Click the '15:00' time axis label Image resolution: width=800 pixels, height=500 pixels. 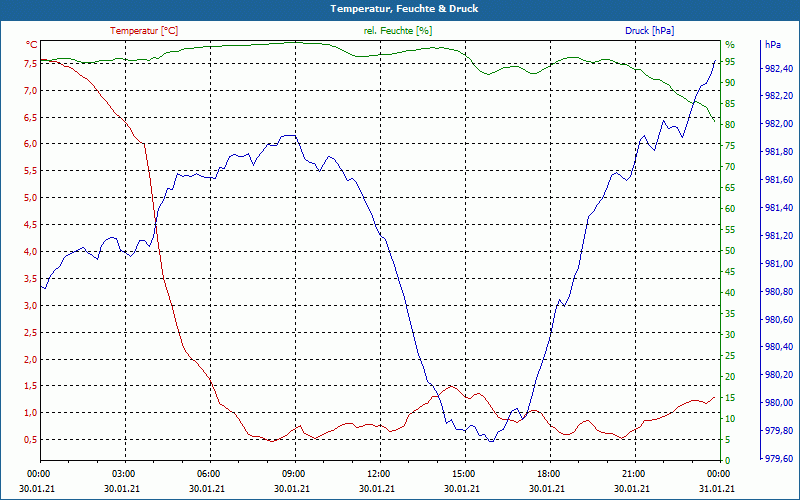463,474
